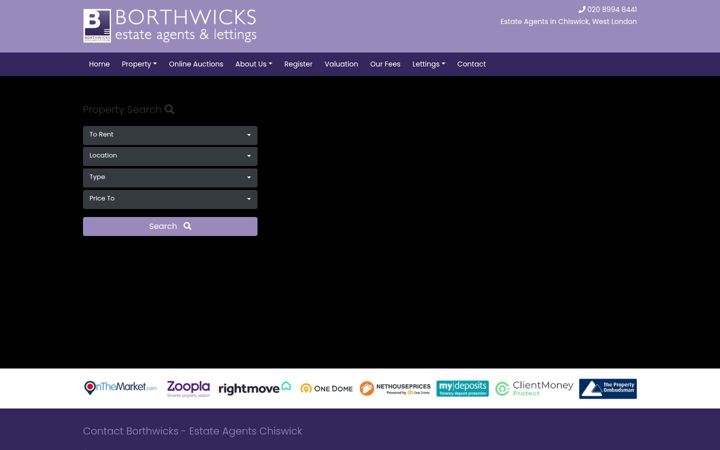Viewport: 720px width, 450px height.
Task: Click the One Dome logo
Action: [x=326, y=388]
